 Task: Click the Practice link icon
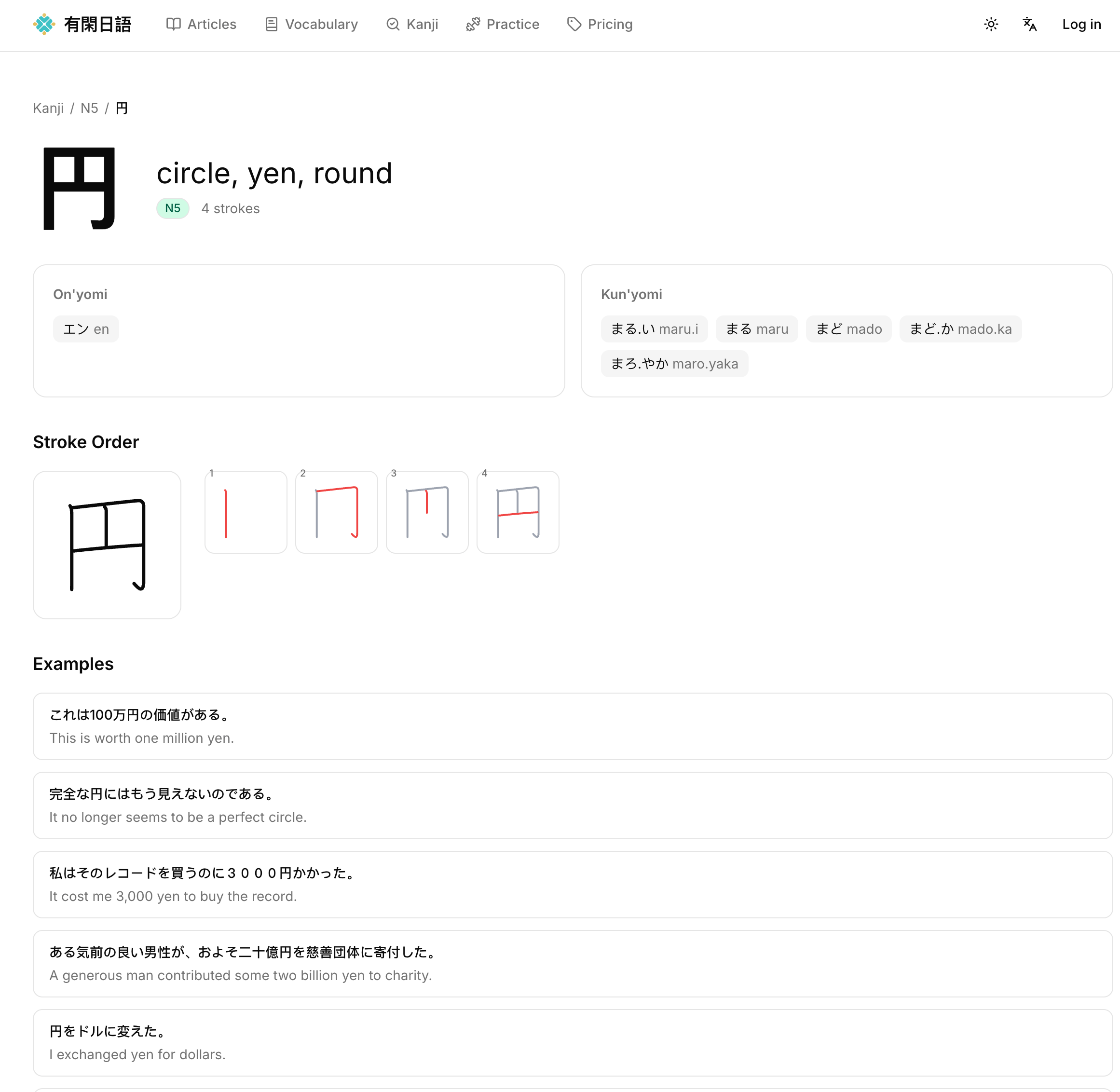(x=473, y=24)
